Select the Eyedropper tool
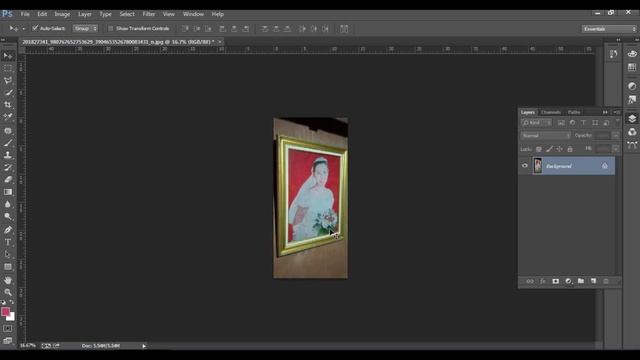The height and width of the screenshot is (360, 640). [x=8, y=116]
